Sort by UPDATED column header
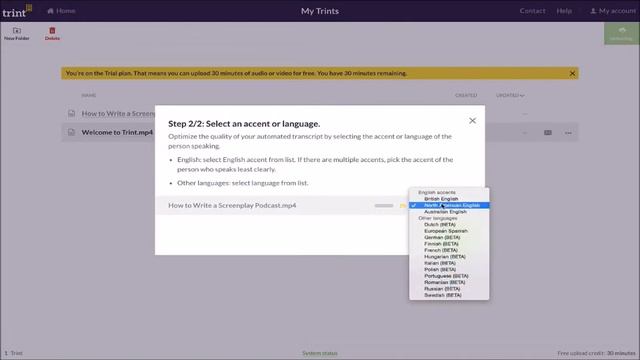Screen dimensions: 640x360 [510, 95]
